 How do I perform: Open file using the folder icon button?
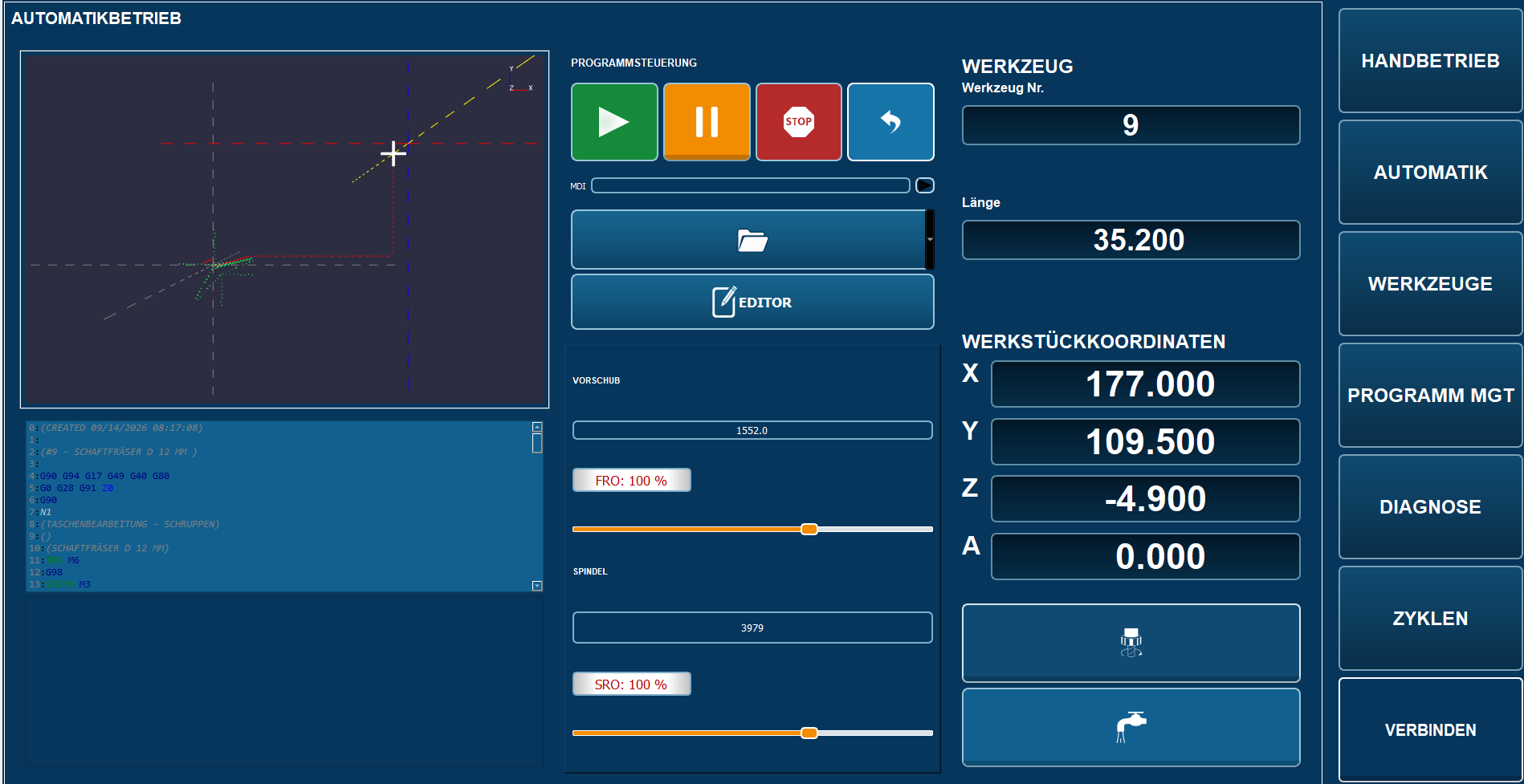pyautogui.click(x=748, y=240)
